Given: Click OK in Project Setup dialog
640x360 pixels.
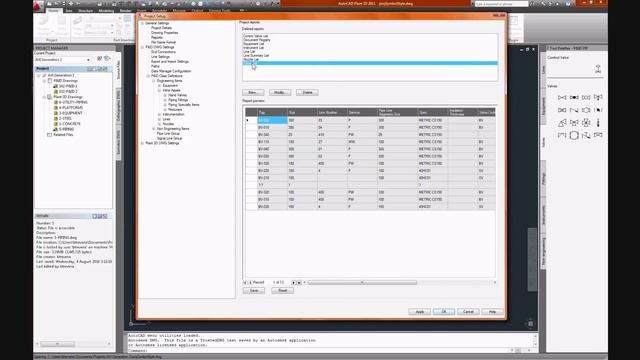Looking at the screenshot, I should pyautogui.click(x=444, y=312).
